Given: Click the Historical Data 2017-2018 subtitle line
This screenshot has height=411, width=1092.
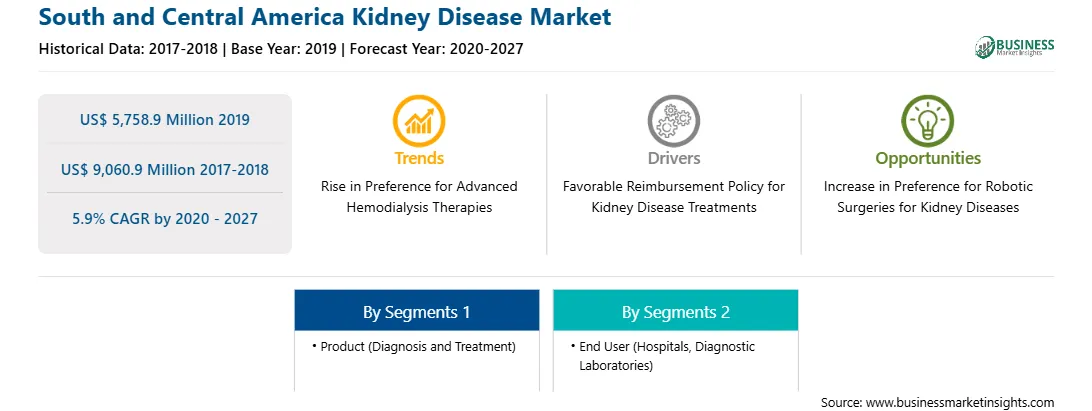Looking at the screenshot, I should coord(281,49).
